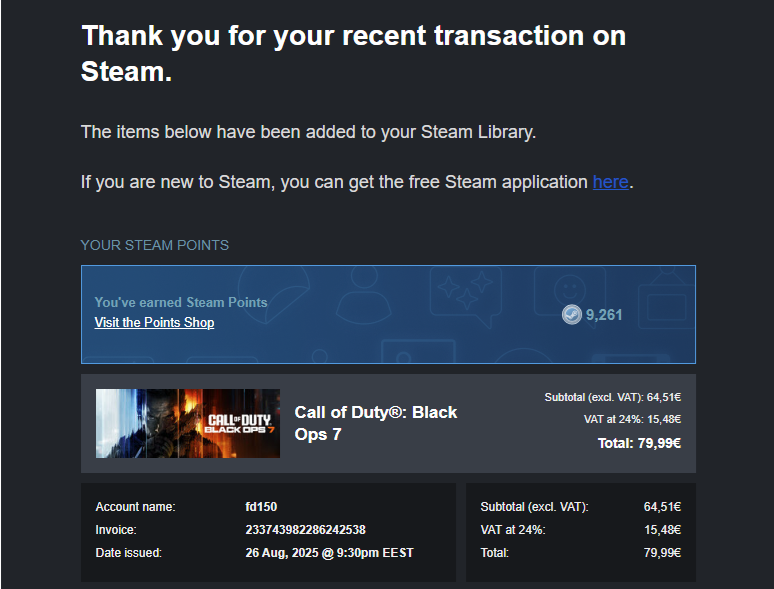The image size is (774, 589).
Task: Click the item Total: 79,99€ text
Action: click(x=639, y=443)
